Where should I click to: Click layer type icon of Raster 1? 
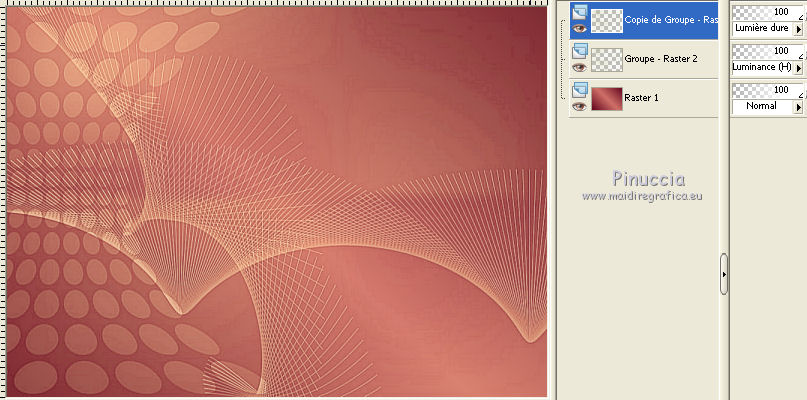point(581,90)
